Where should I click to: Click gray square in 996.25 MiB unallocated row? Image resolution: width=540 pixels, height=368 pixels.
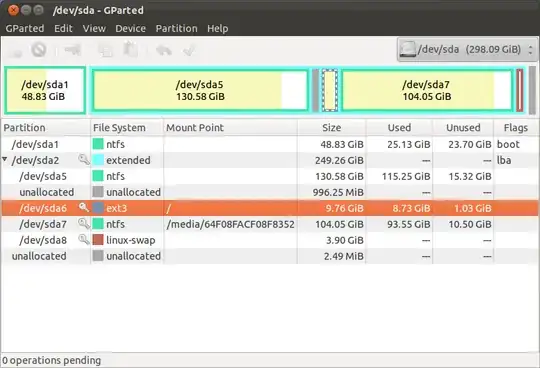(98, 192)
